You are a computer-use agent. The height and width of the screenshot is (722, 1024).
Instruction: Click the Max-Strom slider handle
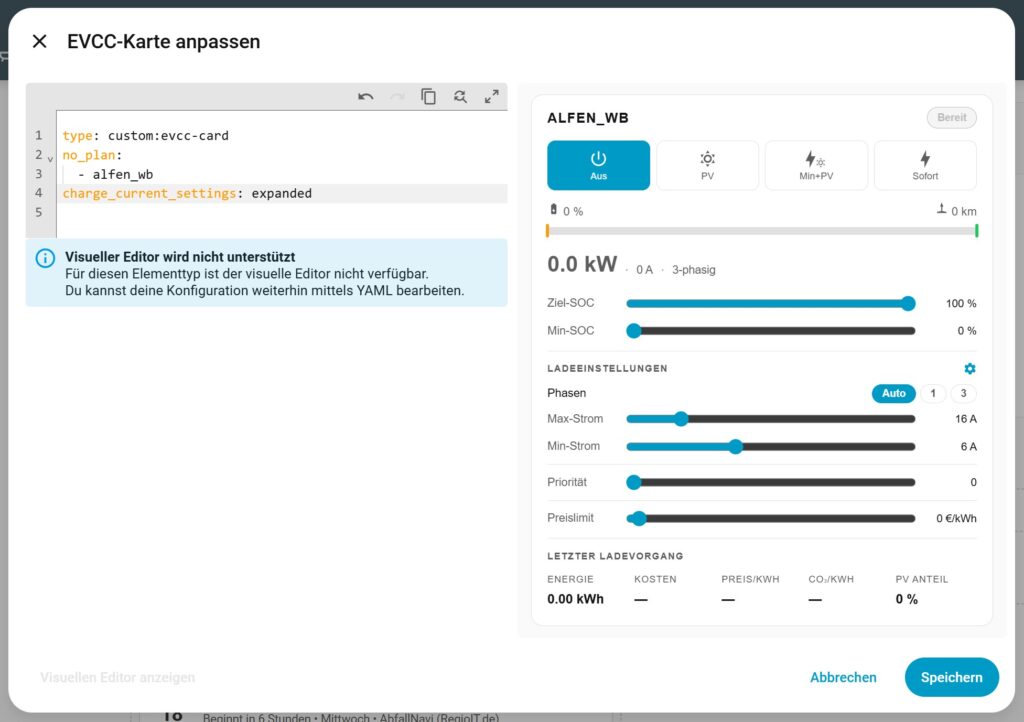(x=681, y=419)
